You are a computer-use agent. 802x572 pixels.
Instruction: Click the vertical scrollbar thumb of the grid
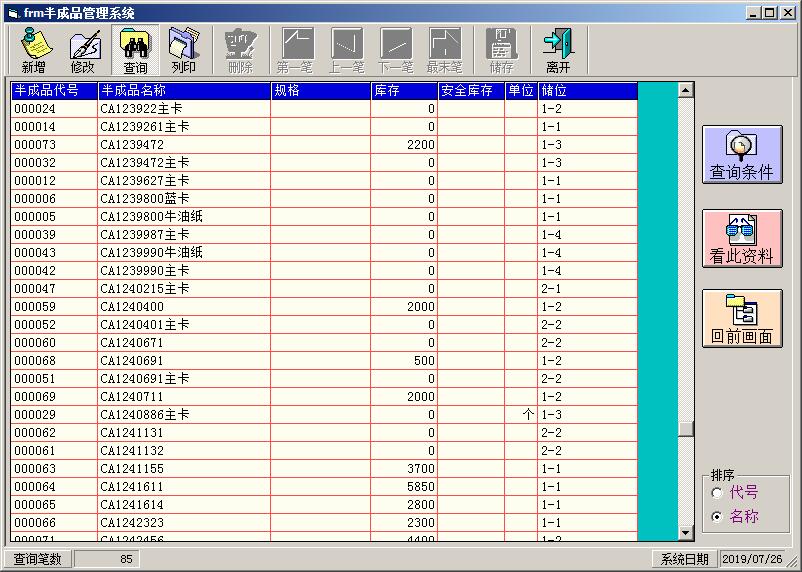click(x=685, y=429)
